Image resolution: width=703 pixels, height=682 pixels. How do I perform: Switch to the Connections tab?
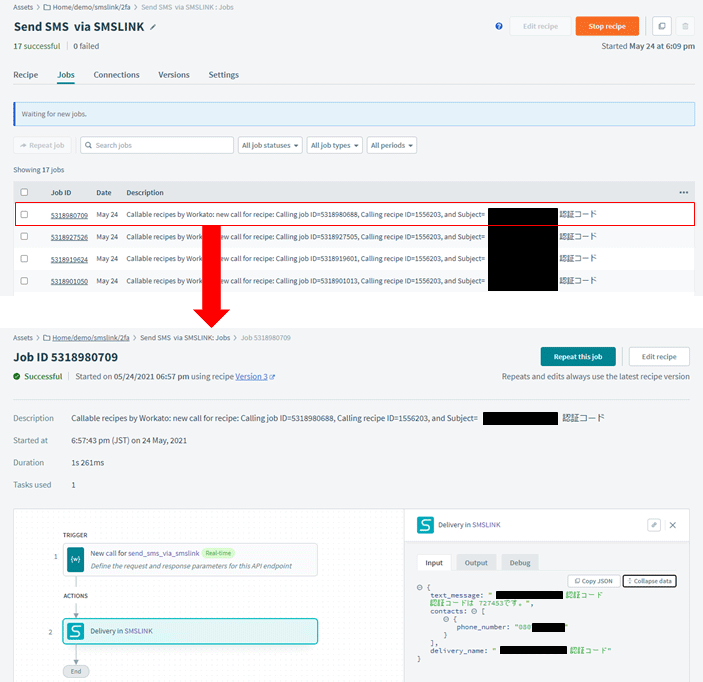click(x=117, y=75)
